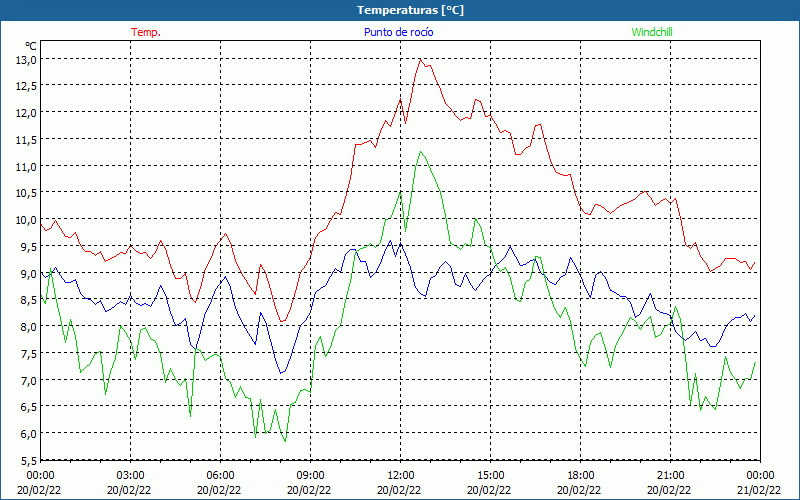The width and height of the screenshot is (800, 500).
Task: Click the 7,5 y-axis value
Action: tap(30, 354)
